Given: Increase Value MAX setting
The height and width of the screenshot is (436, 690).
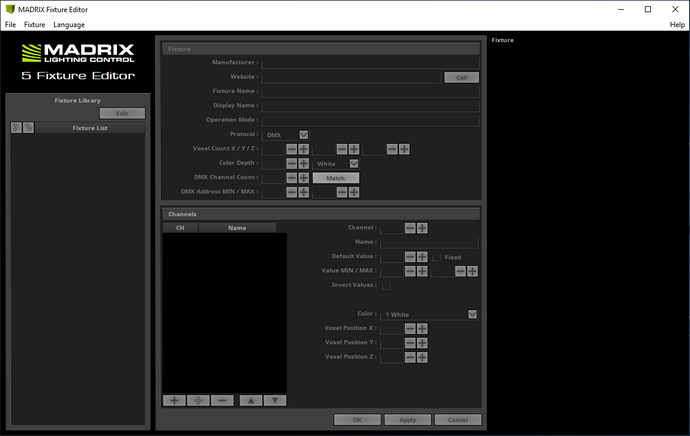Looking at the screenshot, I should 472,271.
